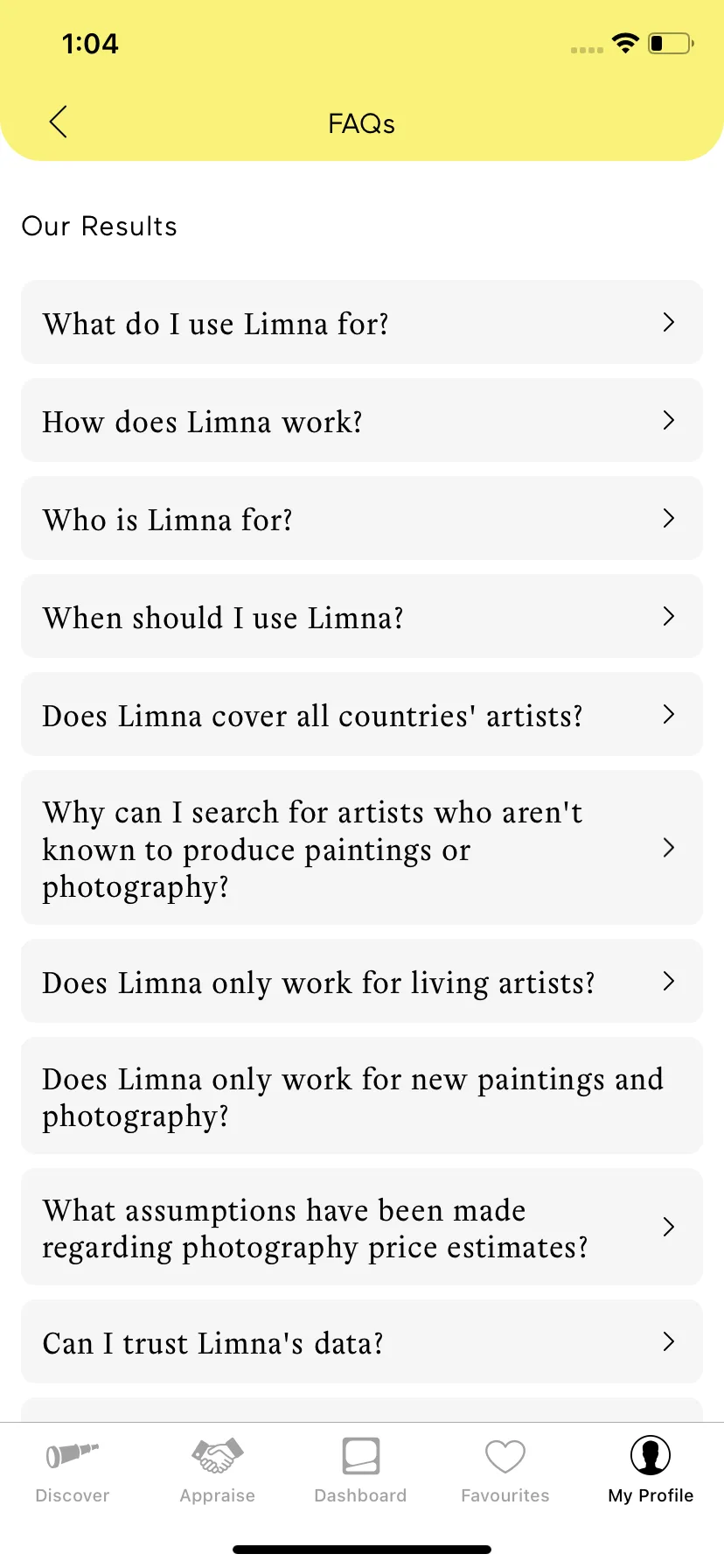Open 'Does Limna cover all countries' artists?'
The image size is (724, 1568).
(x=362, y=714)
